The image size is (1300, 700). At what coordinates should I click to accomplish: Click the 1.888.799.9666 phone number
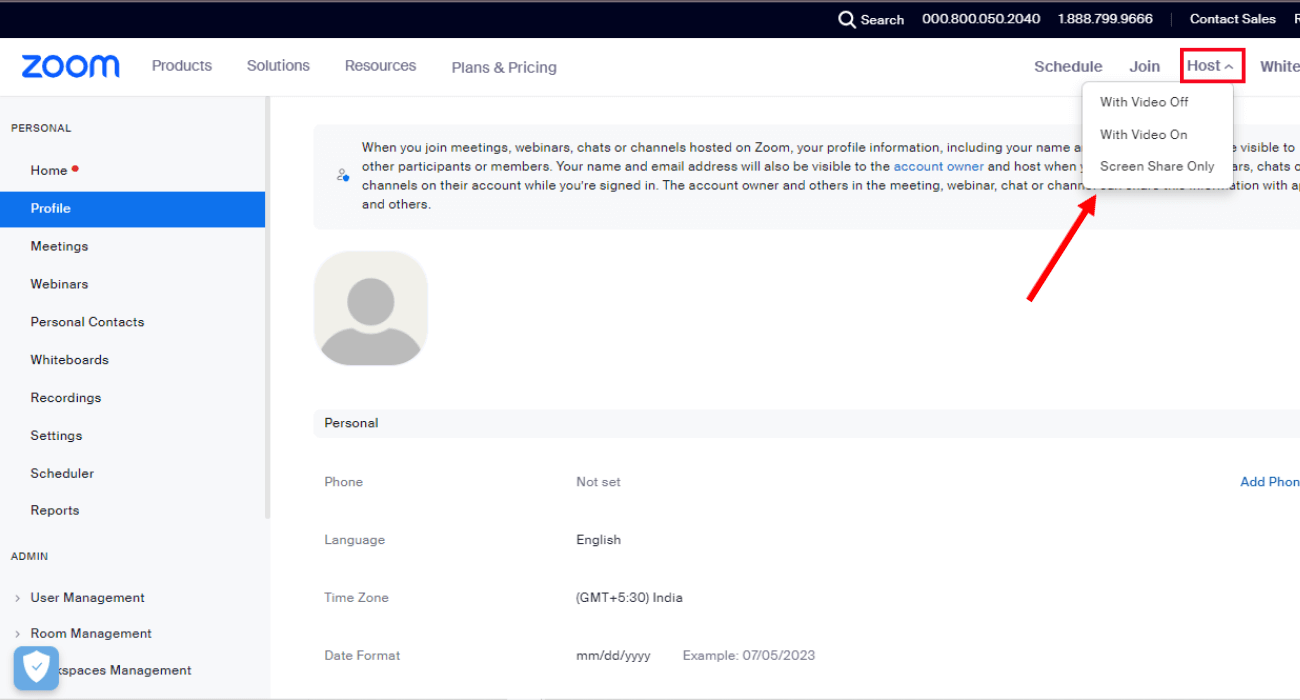click(1105, 19)
